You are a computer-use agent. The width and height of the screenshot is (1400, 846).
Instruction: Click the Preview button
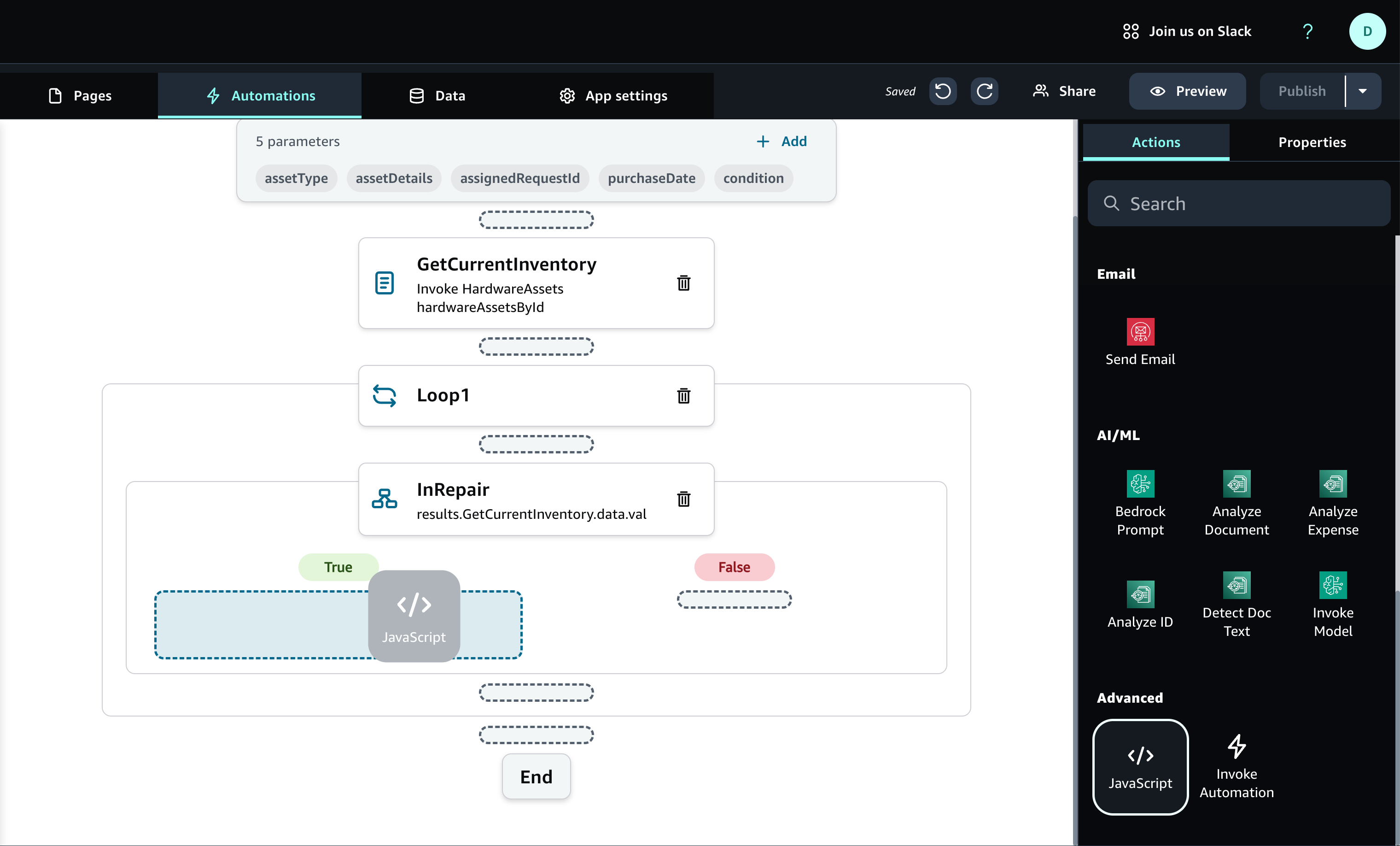click(x=1188, y=91)
